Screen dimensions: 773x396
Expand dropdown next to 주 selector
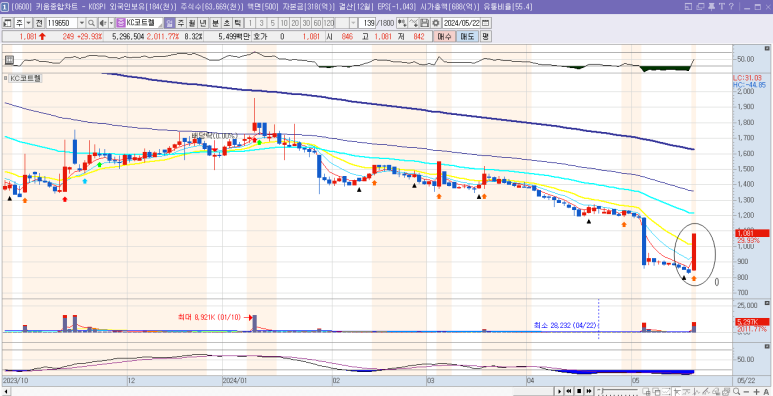click(28, 23)
